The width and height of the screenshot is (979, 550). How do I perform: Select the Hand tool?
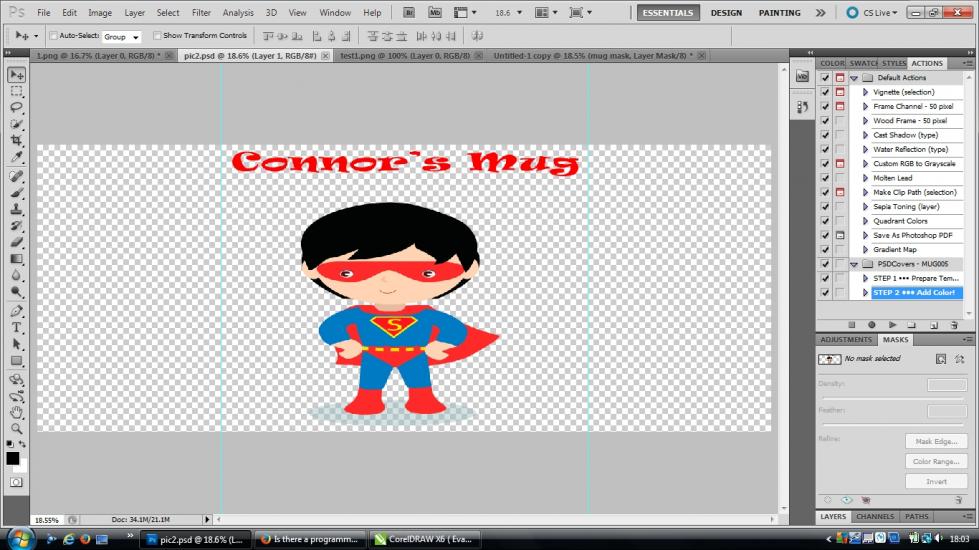(x=16, y=412)
